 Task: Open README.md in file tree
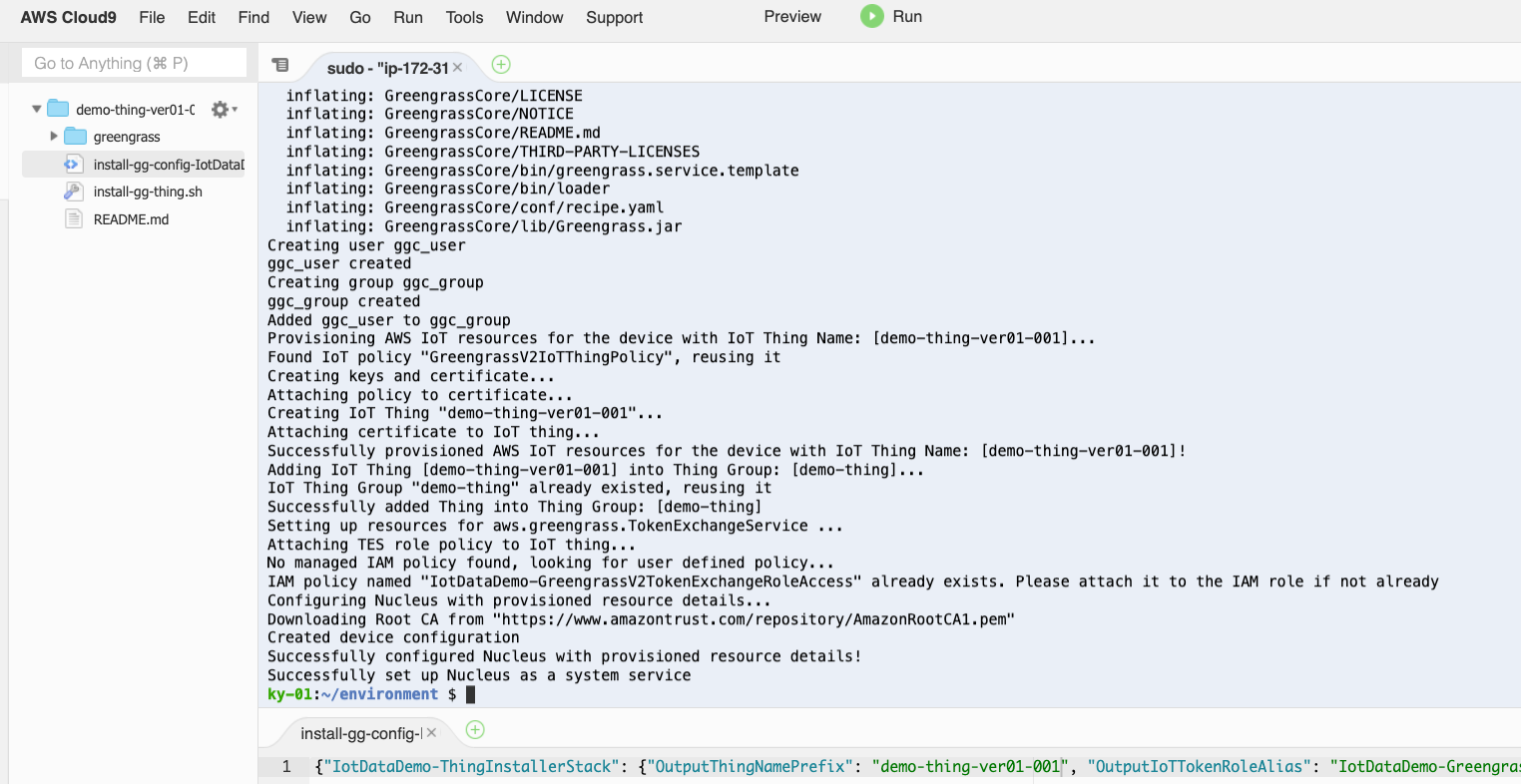[131, 219]
